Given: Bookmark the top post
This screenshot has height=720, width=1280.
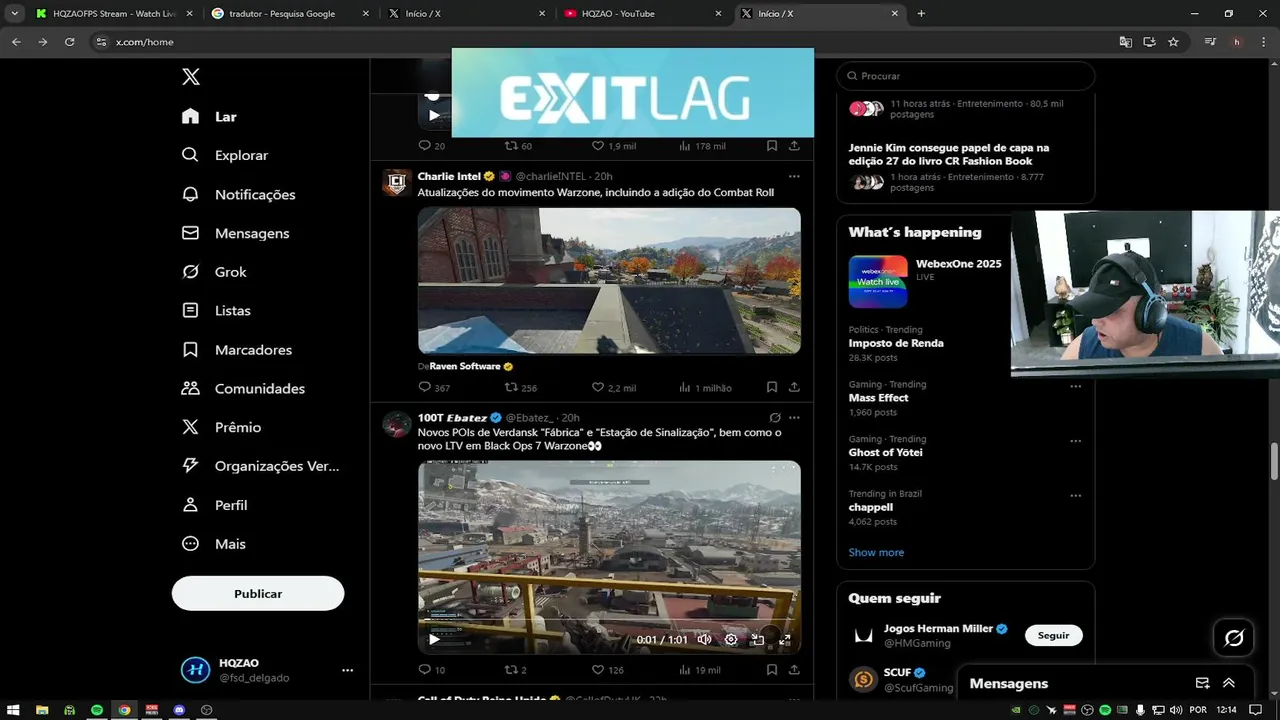Looking at the screenshot, I should click(x=772, y=146).
